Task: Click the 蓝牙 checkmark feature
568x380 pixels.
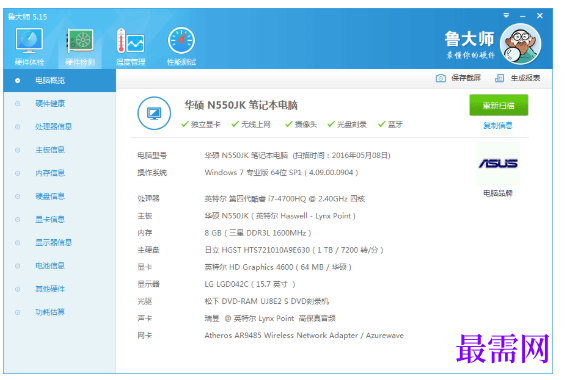Action: tap(390, 125)
